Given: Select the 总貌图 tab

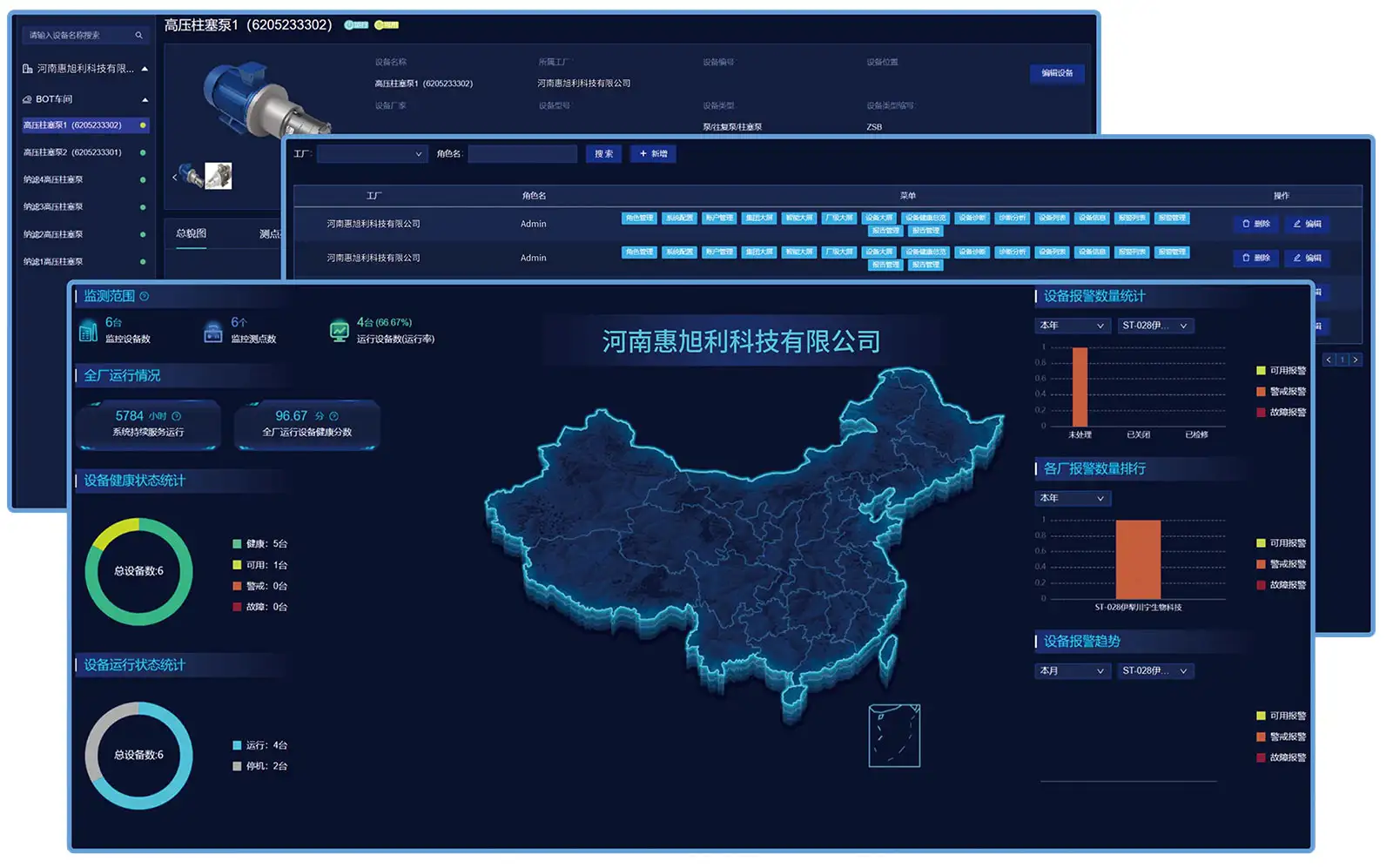Looking at the screenshot, I should [192, 233].
